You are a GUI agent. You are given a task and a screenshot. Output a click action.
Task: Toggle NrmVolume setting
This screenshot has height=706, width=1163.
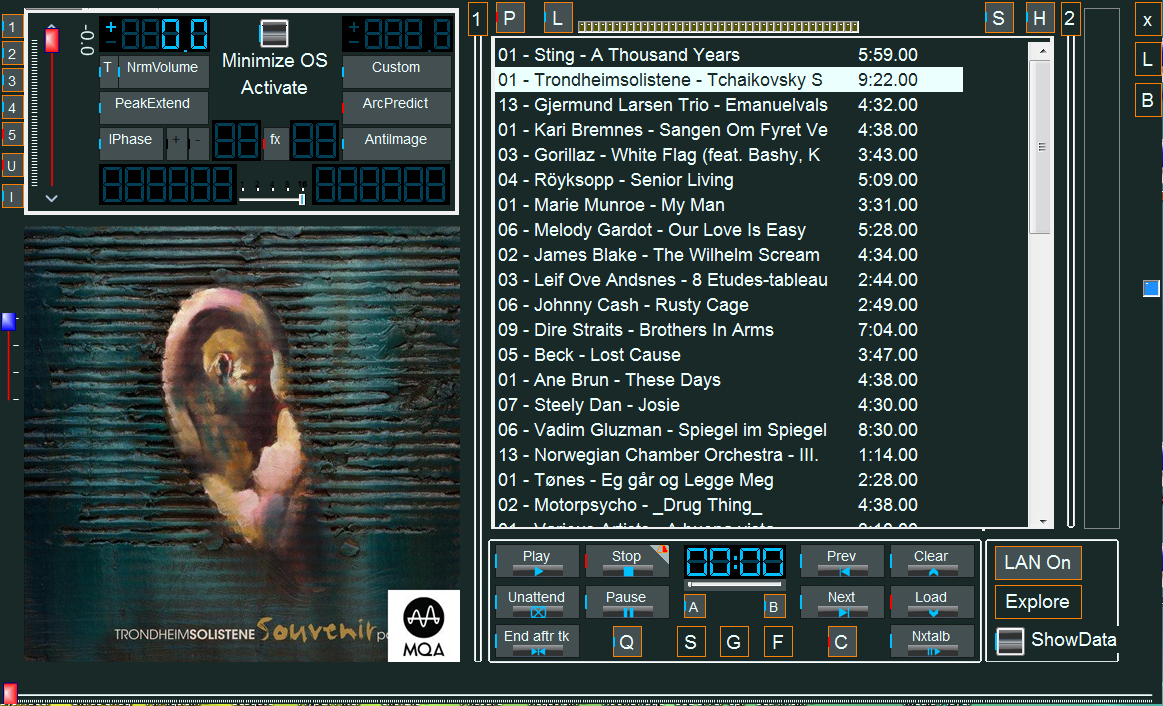point(163,70)
